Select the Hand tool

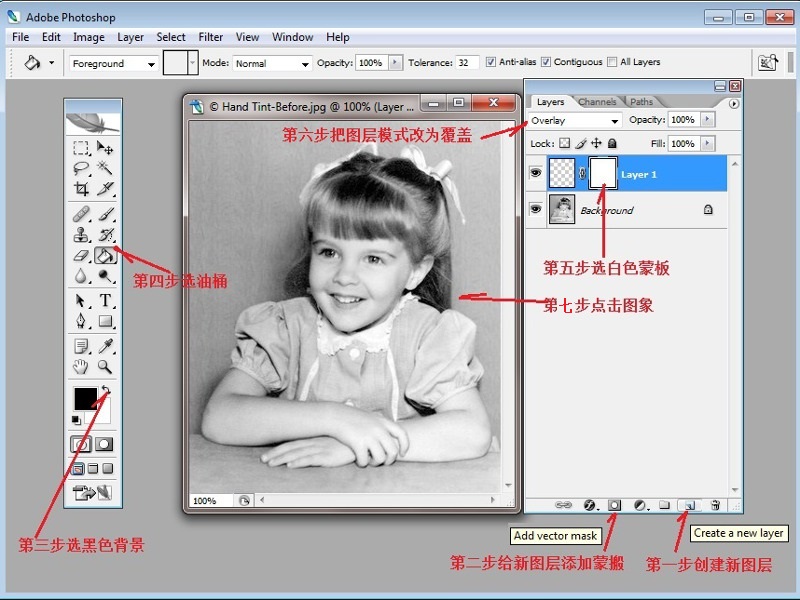(x=81, y=367)
